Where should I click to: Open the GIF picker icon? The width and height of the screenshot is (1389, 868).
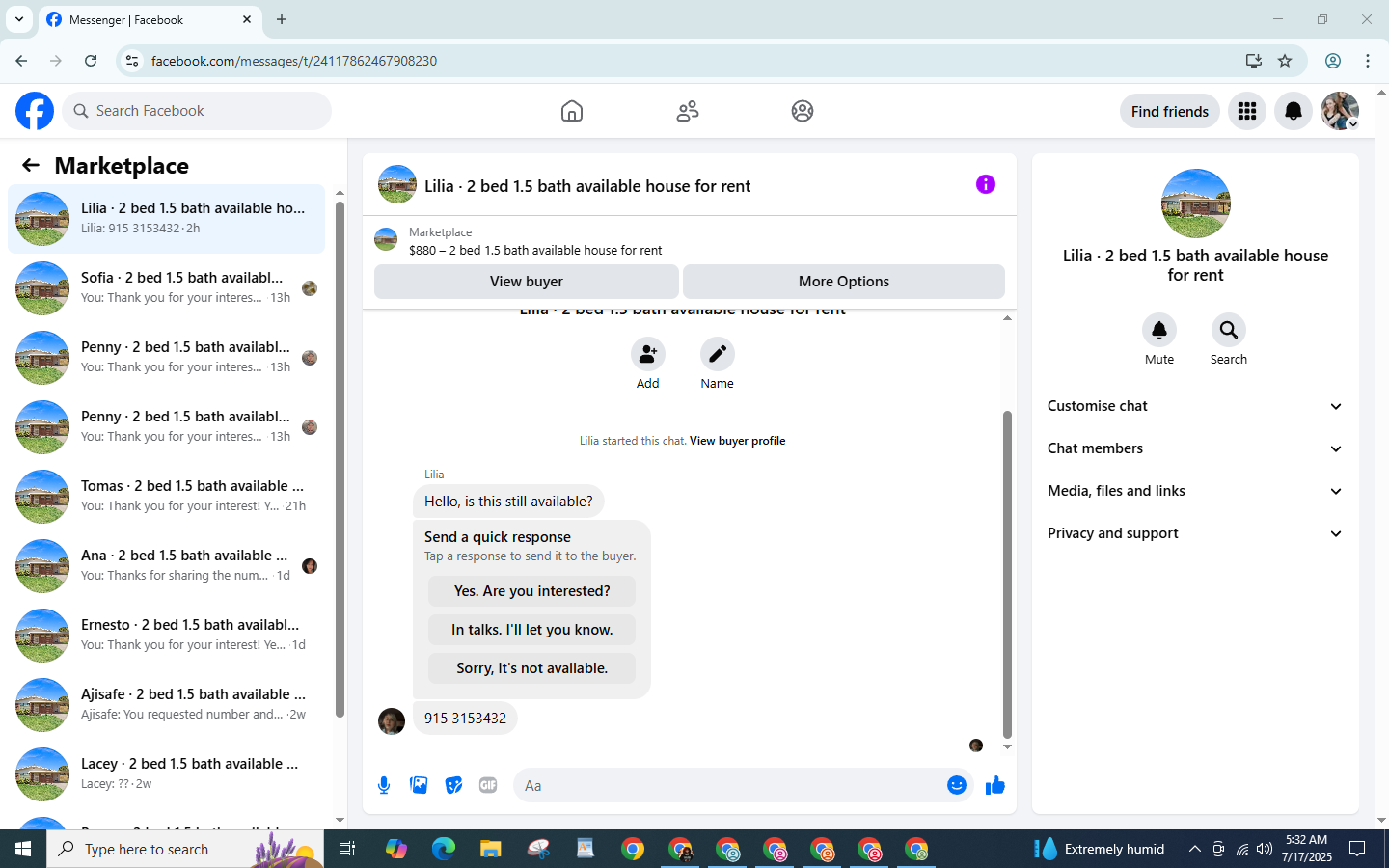tap(488, 785)
